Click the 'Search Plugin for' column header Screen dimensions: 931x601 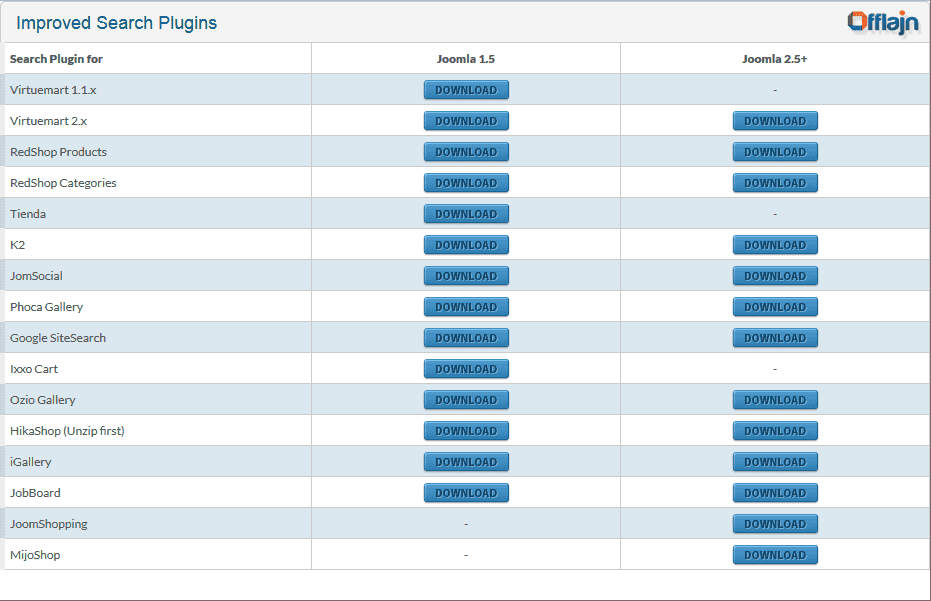56,59
